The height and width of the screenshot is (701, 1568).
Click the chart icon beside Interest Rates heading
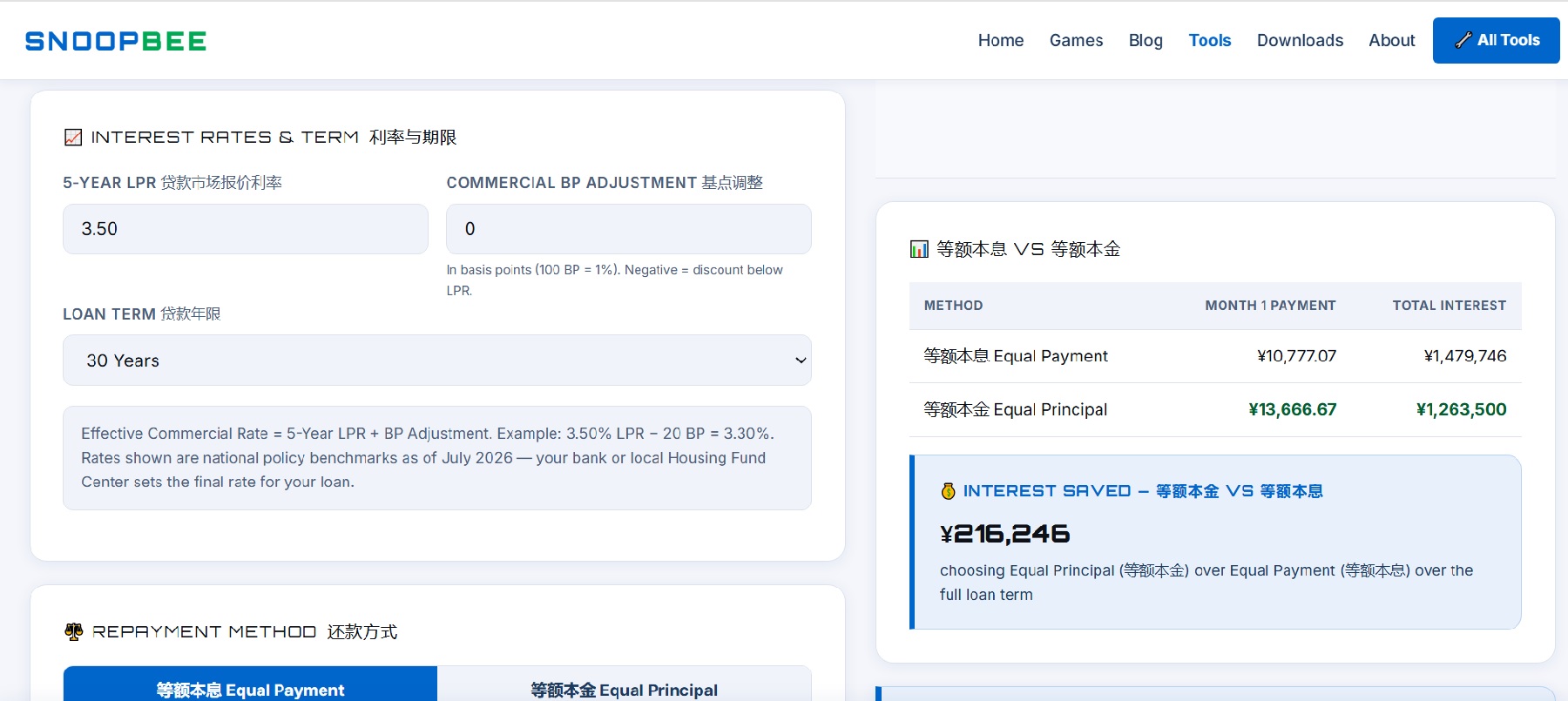(x=73, y=137)
